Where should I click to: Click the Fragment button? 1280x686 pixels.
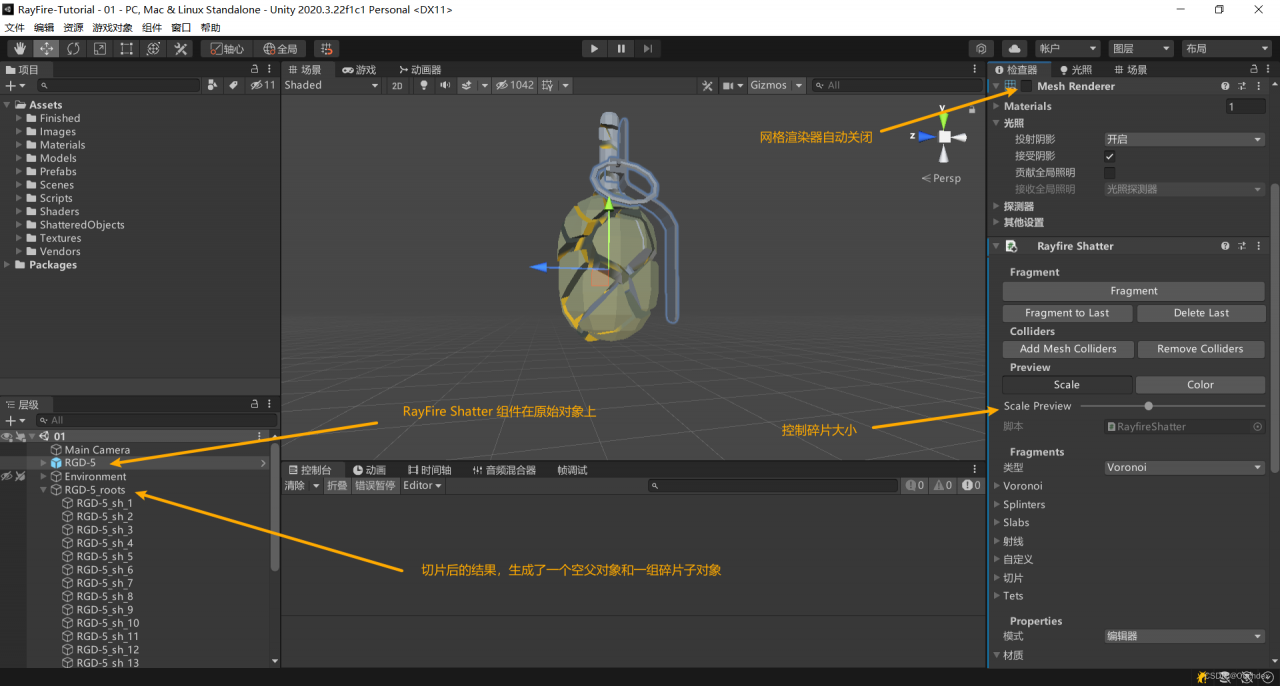1134,291
